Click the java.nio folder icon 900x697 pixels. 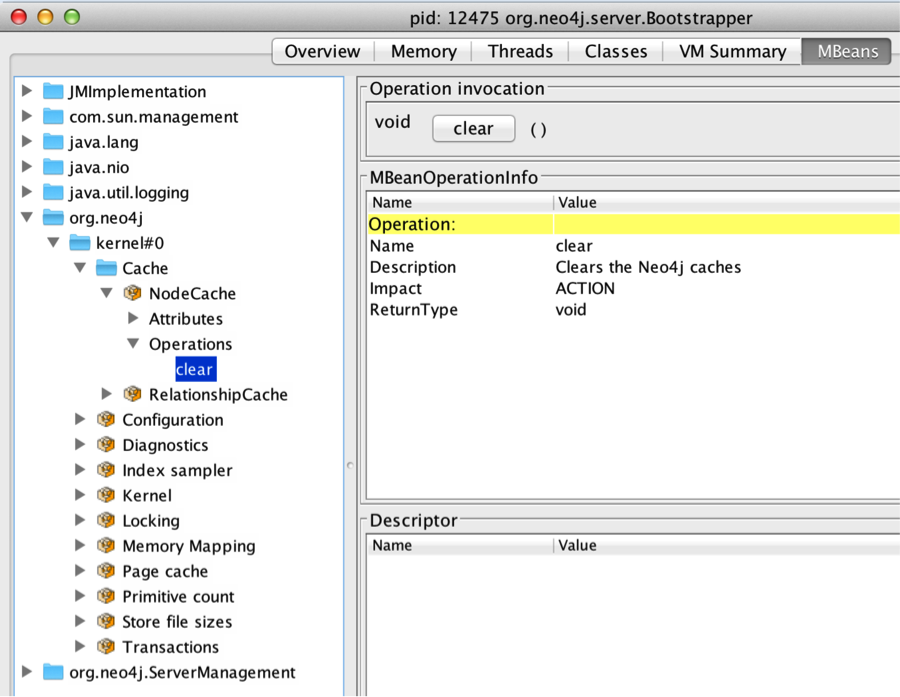point(53,167)
